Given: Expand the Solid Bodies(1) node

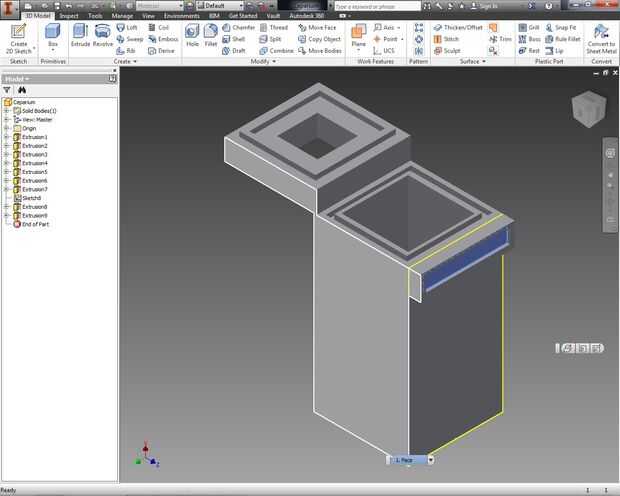Looking at the screenshot, I should pyautogui.click(x=6, y=111).
